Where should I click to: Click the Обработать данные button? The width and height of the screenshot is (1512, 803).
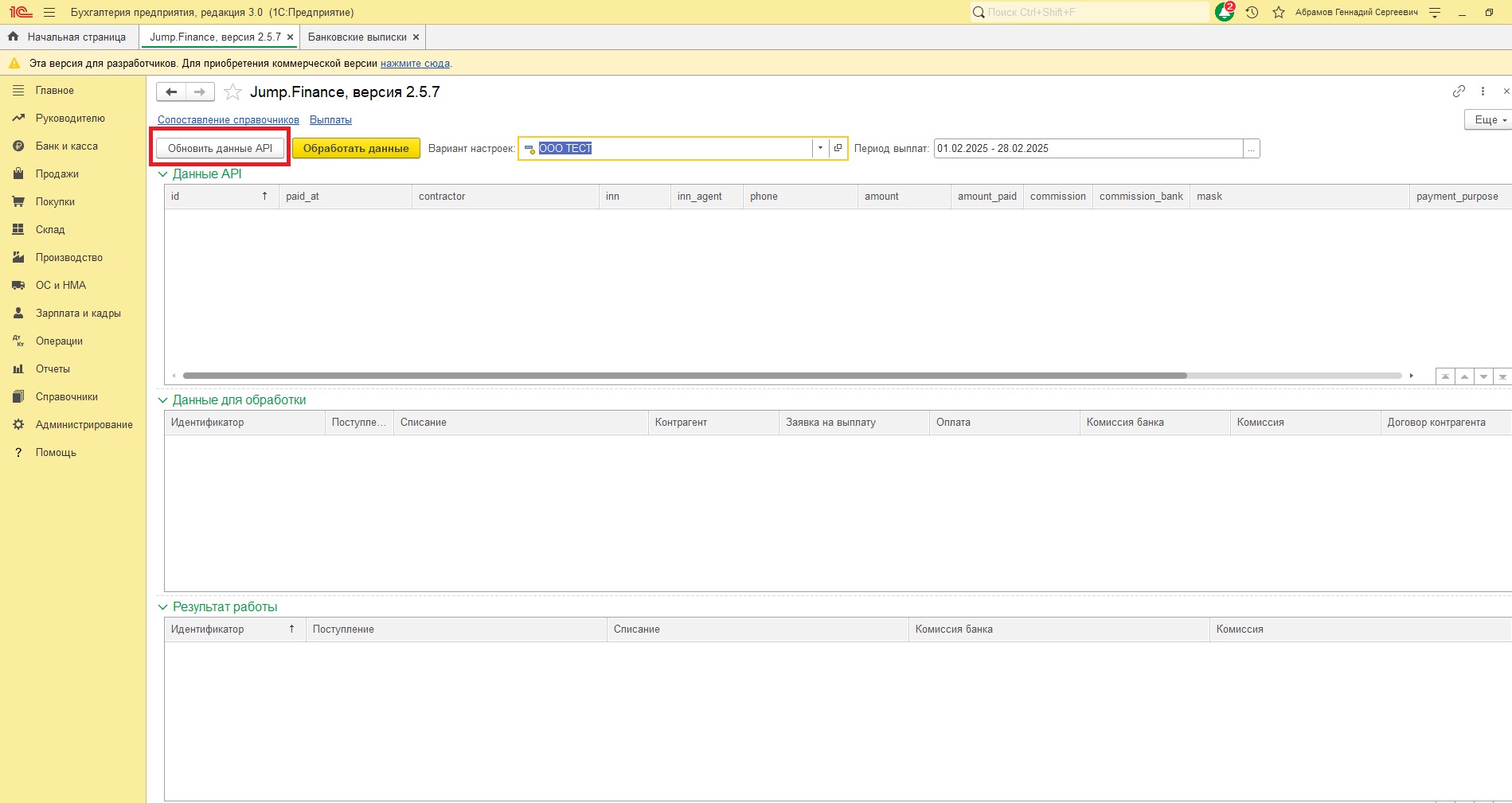[356, 148]
